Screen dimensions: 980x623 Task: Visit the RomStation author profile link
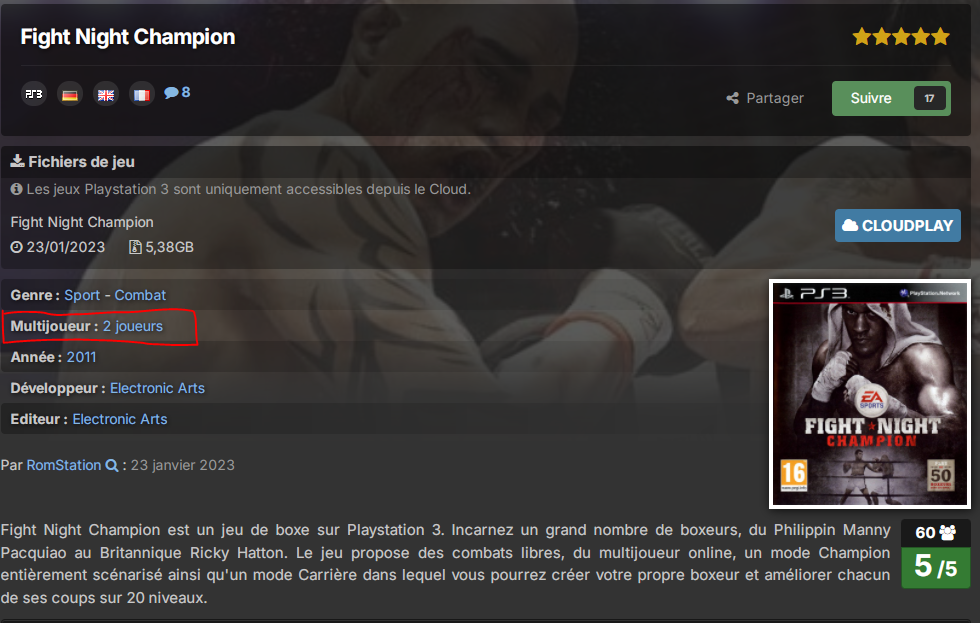(64, 466)
